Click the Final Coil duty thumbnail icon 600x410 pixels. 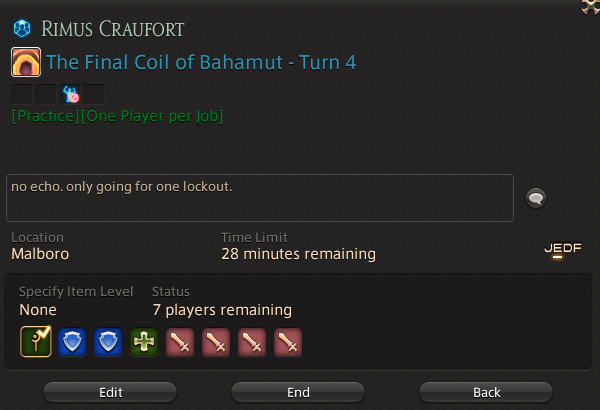tap(26, 62)
